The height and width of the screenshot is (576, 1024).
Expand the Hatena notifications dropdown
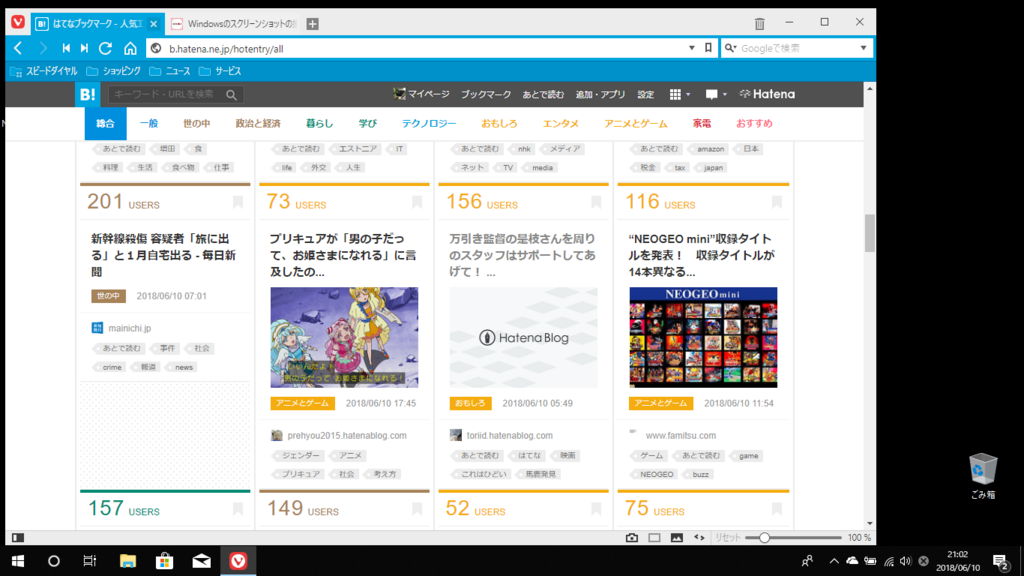716,95
